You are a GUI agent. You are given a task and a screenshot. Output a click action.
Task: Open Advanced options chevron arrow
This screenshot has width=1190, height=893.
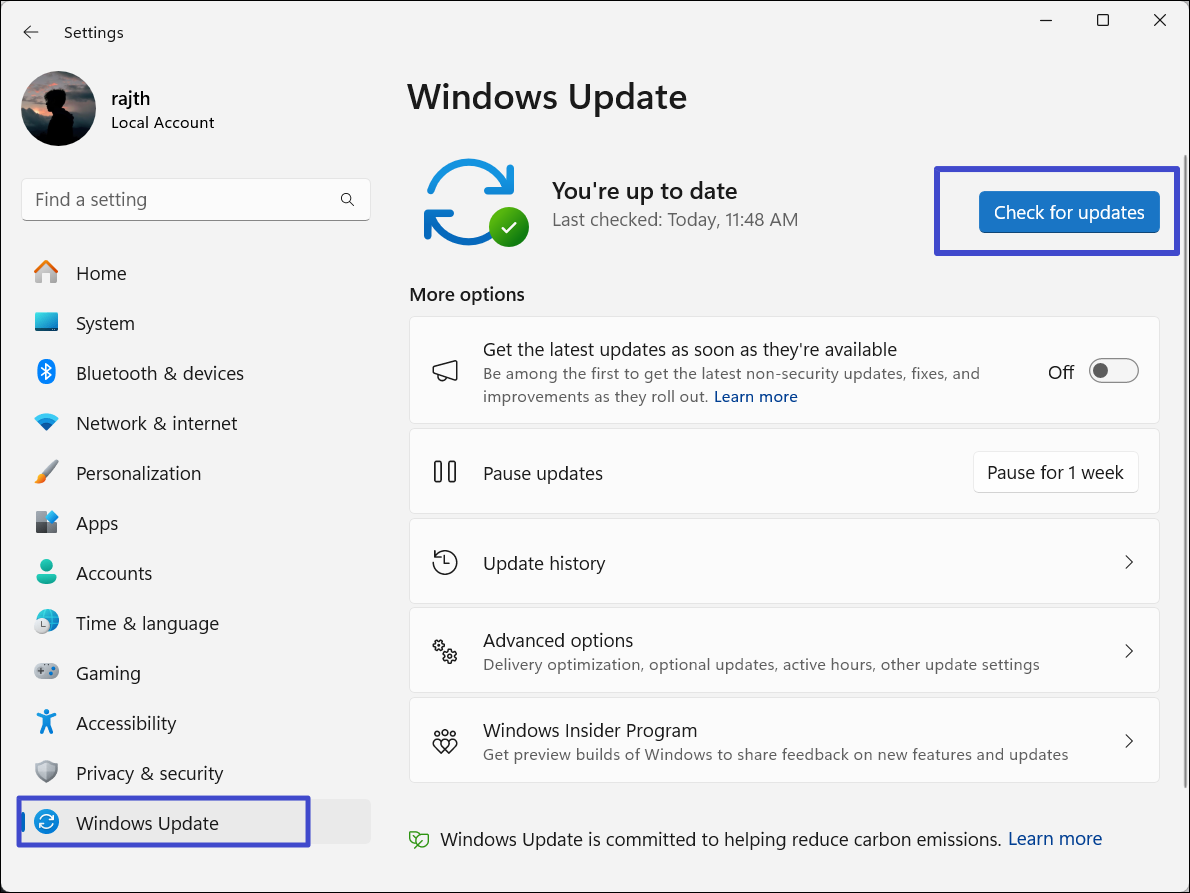point(1128,651)
